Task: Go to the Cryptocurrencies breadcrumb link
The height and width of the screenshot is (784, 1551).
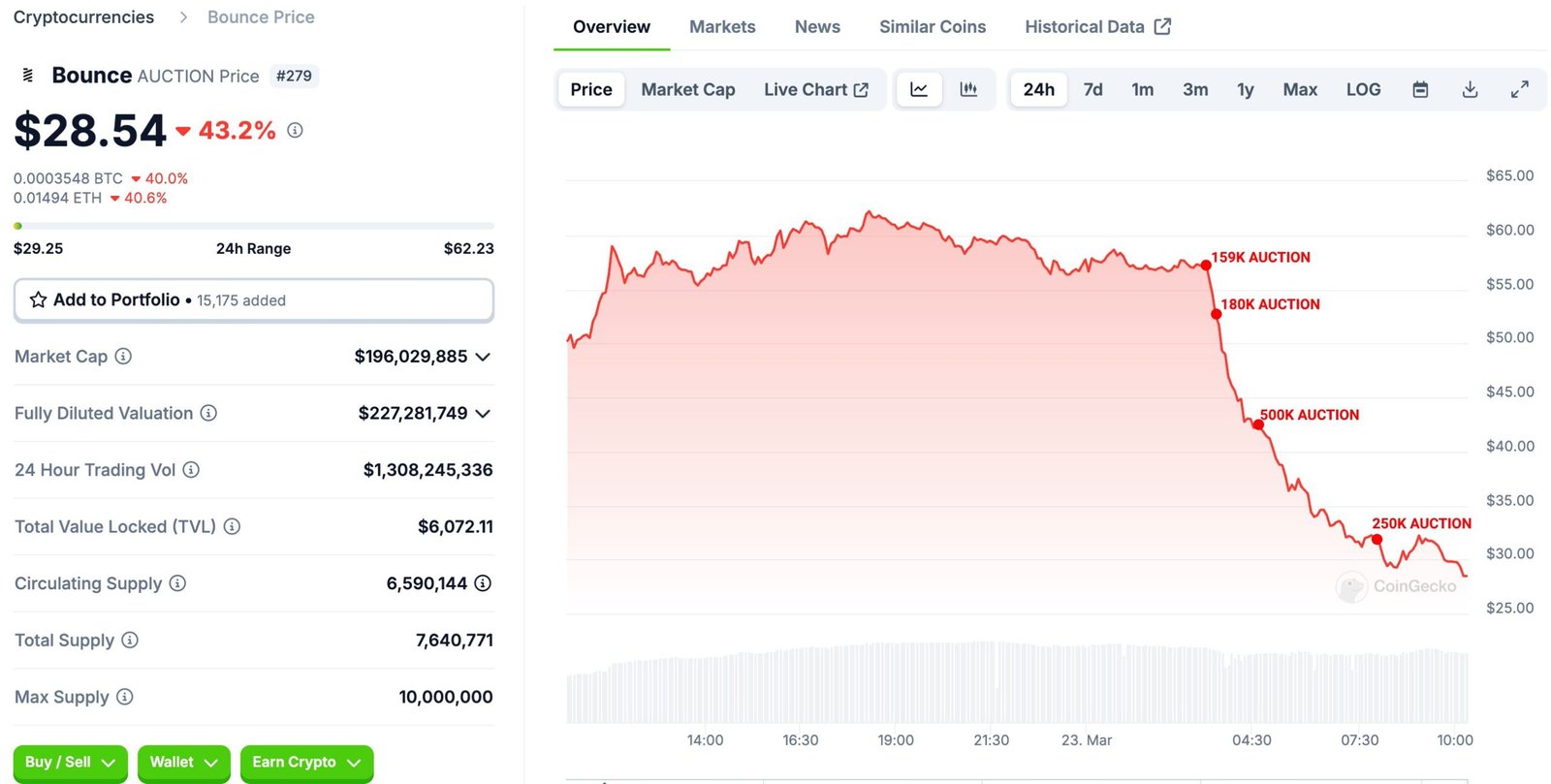Action: [x=83, y=17]
